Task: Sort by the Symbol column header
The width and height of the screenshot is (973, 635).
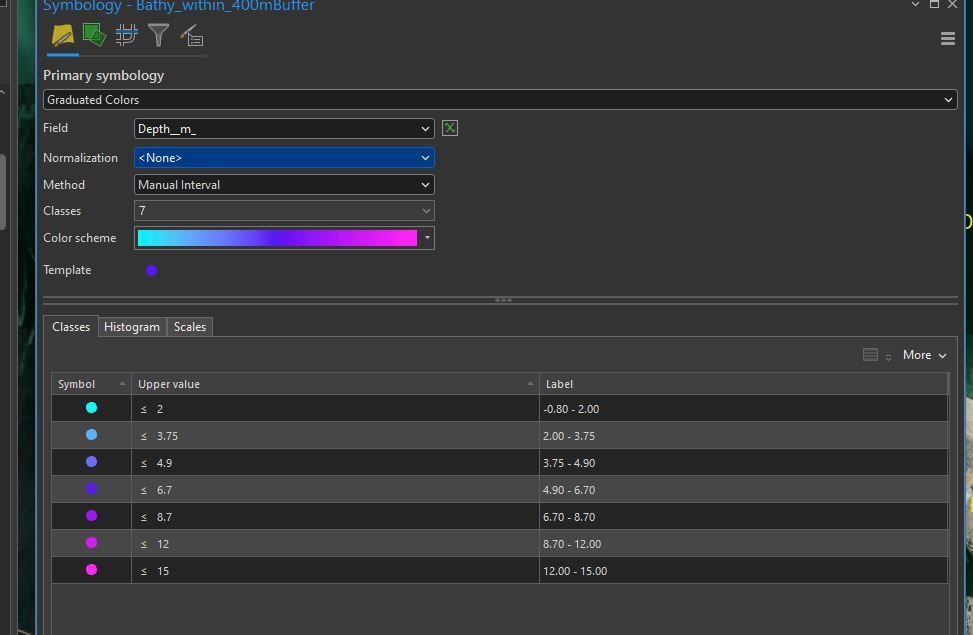Action: pos(91,384)
